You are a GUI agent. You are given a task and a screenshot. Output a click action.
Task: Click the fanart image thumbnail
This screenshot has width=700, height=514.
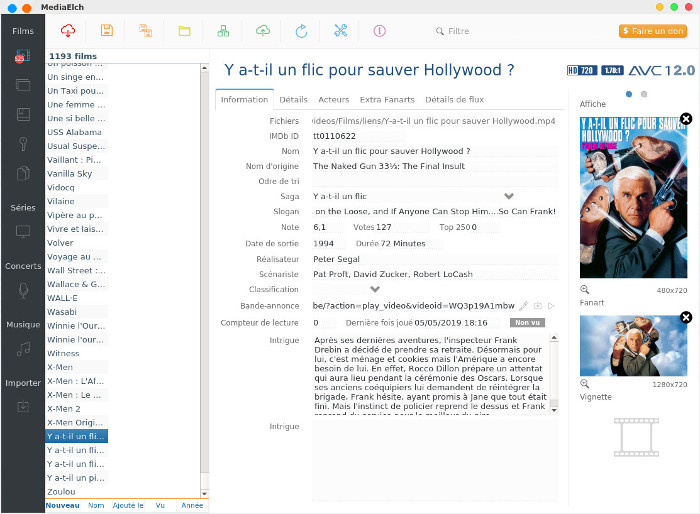tap(633, 346)
